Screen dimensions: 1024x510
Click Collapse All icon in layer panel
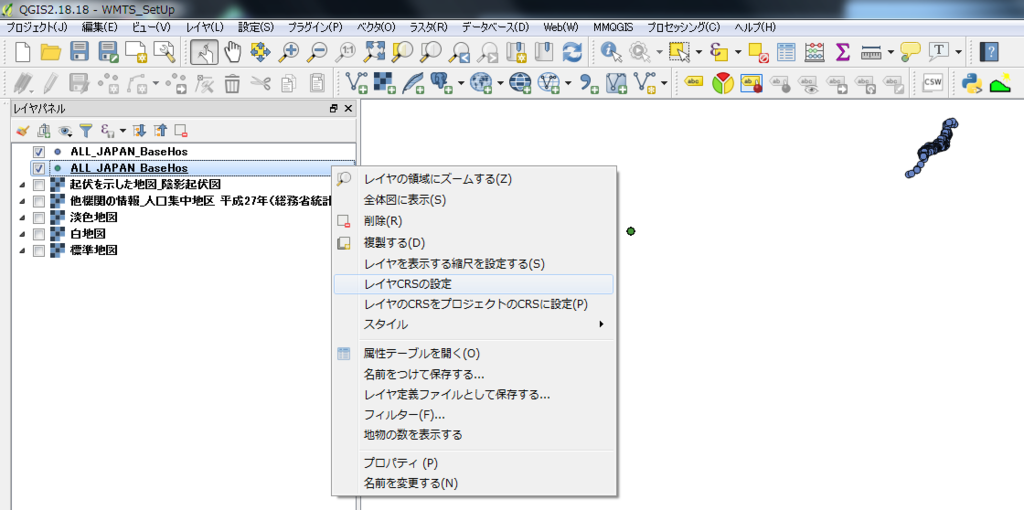tap(160, 131)
